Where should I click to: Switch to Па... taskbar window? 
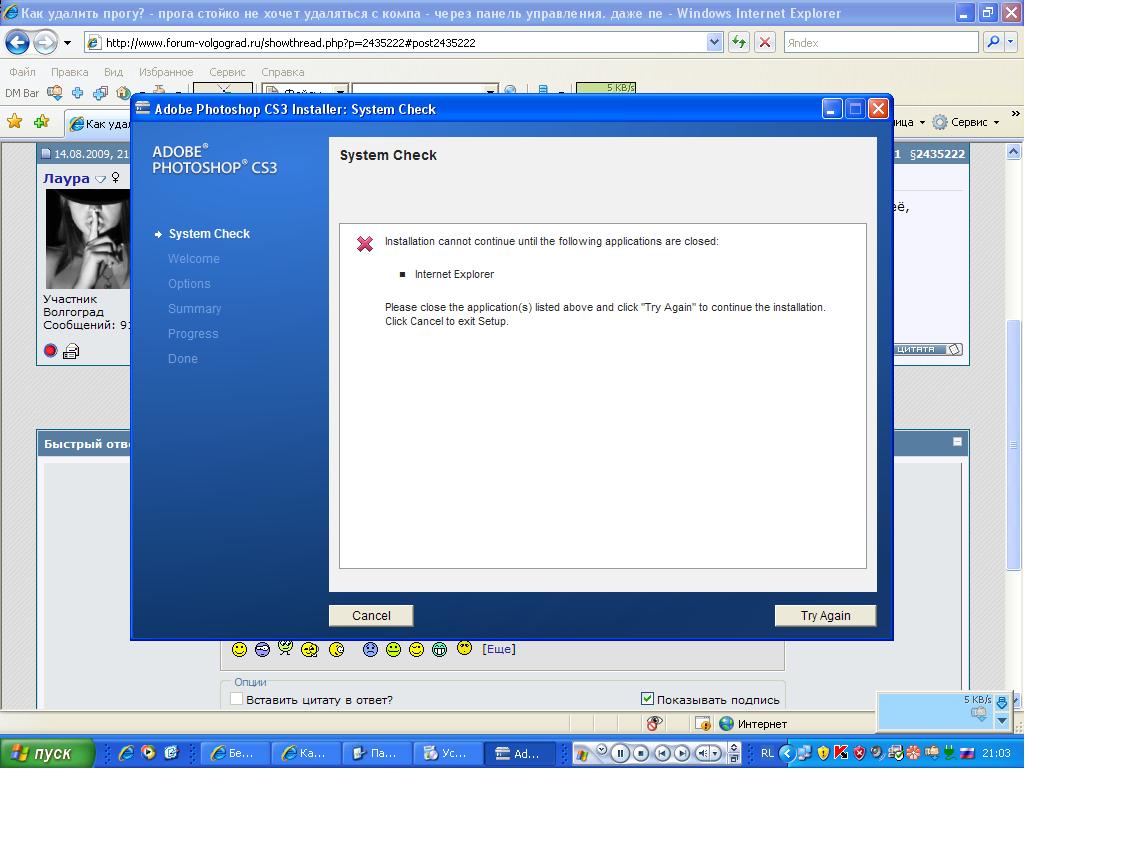377,753
